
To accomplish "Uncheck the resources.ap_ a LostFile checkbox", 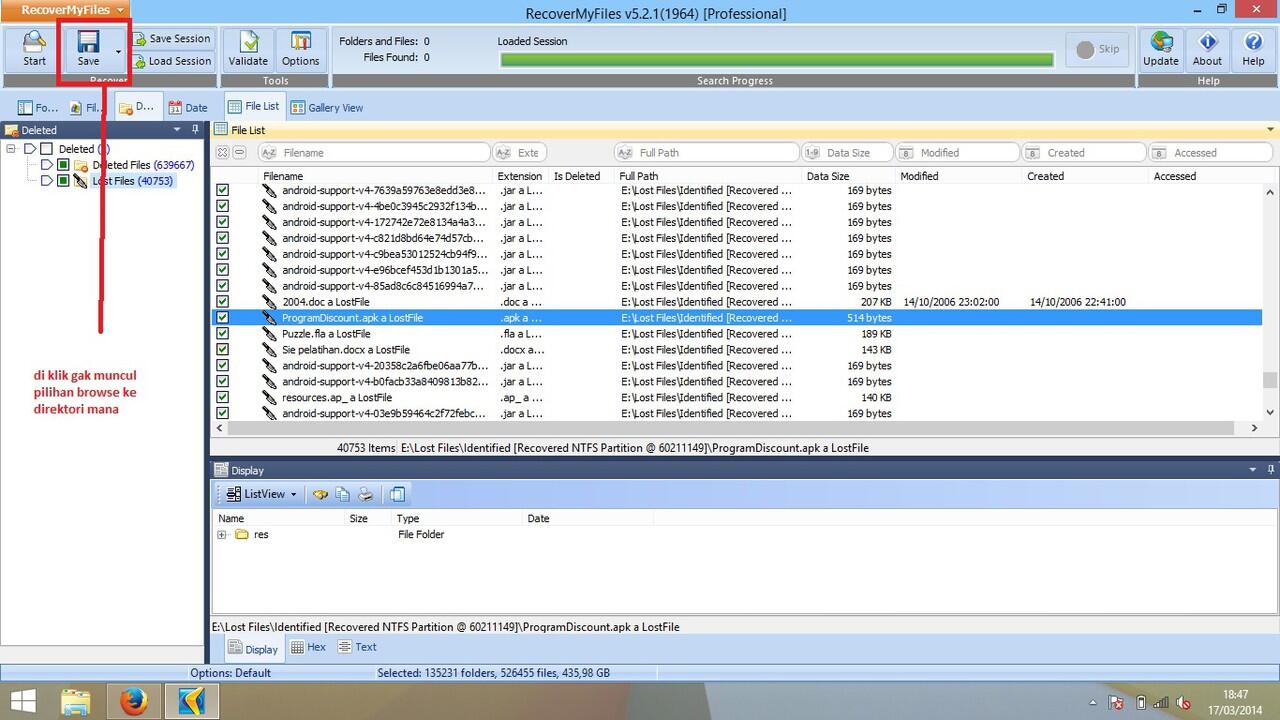I will pyautogui.click(x=223, y=397).
